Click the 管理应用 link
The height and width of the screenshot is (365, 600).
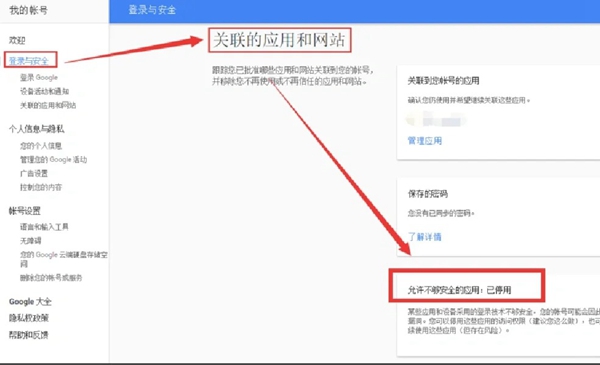tap(425, 141)
